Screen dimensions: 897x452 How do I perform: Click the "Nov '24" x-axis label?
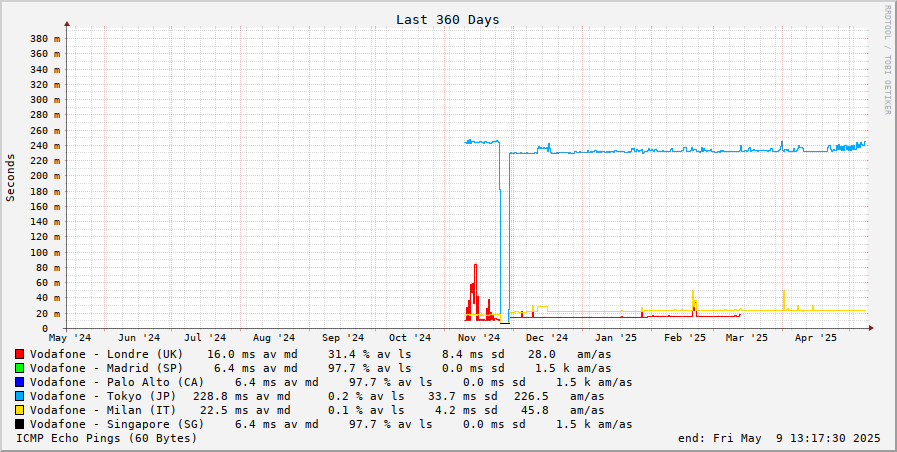click(x=479, y=338)
